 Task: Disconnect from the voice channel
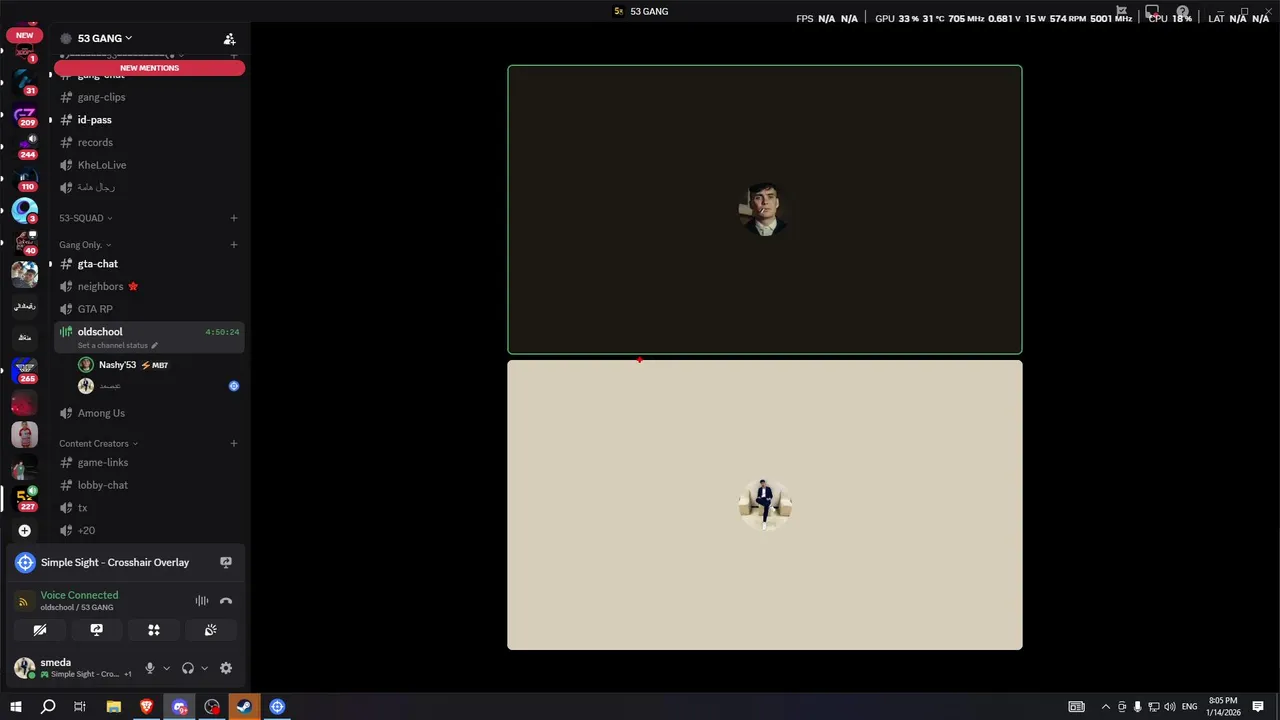coord(226,601)
